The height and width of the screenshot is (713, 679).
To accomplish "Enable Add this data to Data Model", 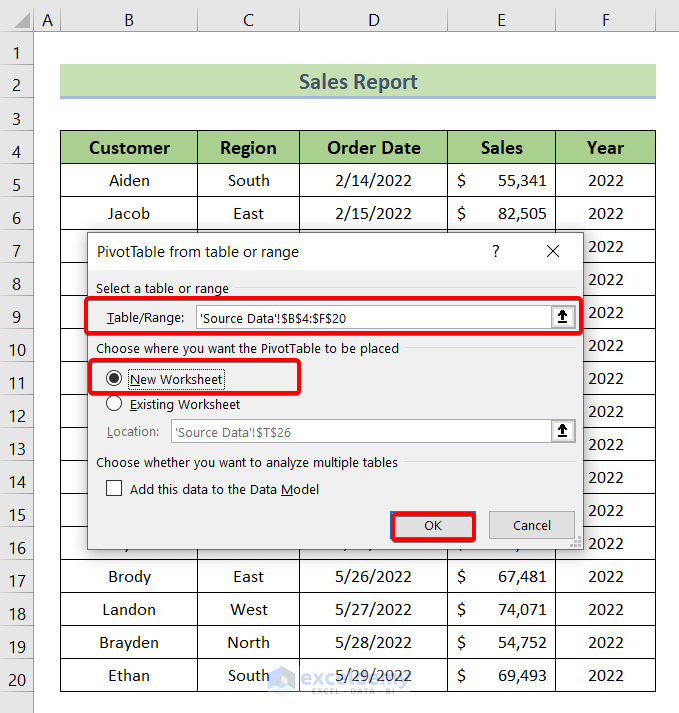I will click(x=114, y=489).
